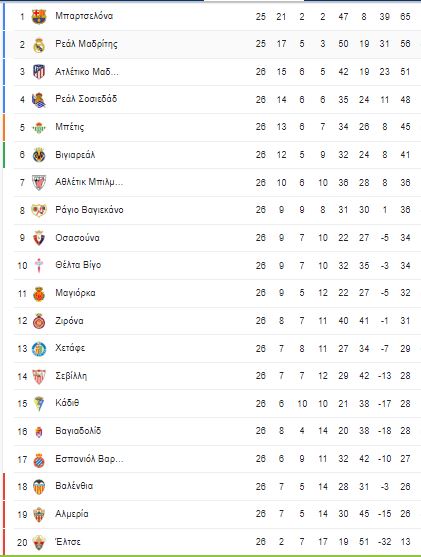Image resolution: width=421 pixels, height=557 pixels.
Task: Open the Celta Vigo crest icon
Action: (39, 265)
